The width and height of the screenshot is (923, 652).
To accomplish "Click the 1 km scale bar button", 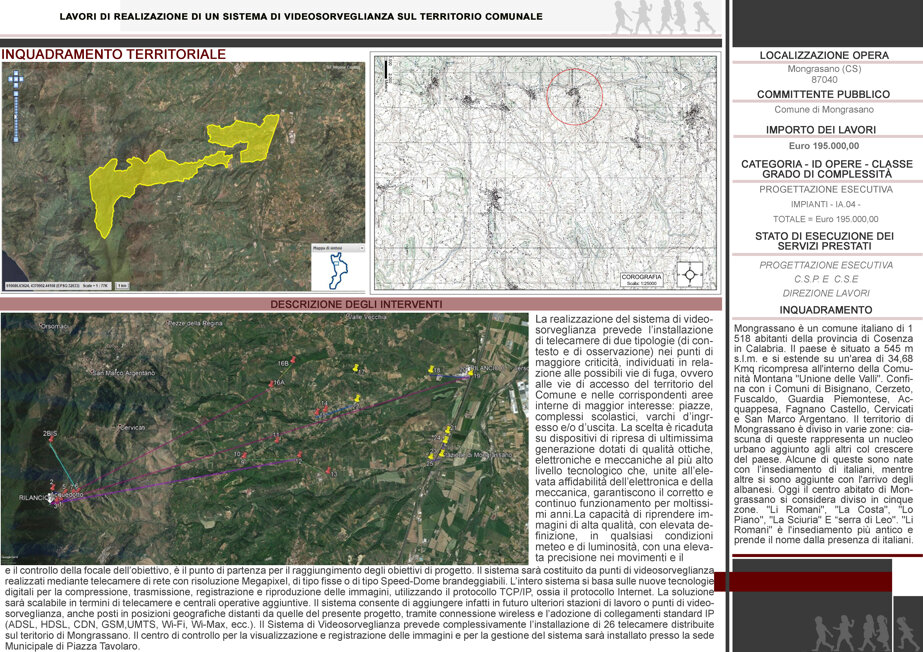I will pos(122,286).
